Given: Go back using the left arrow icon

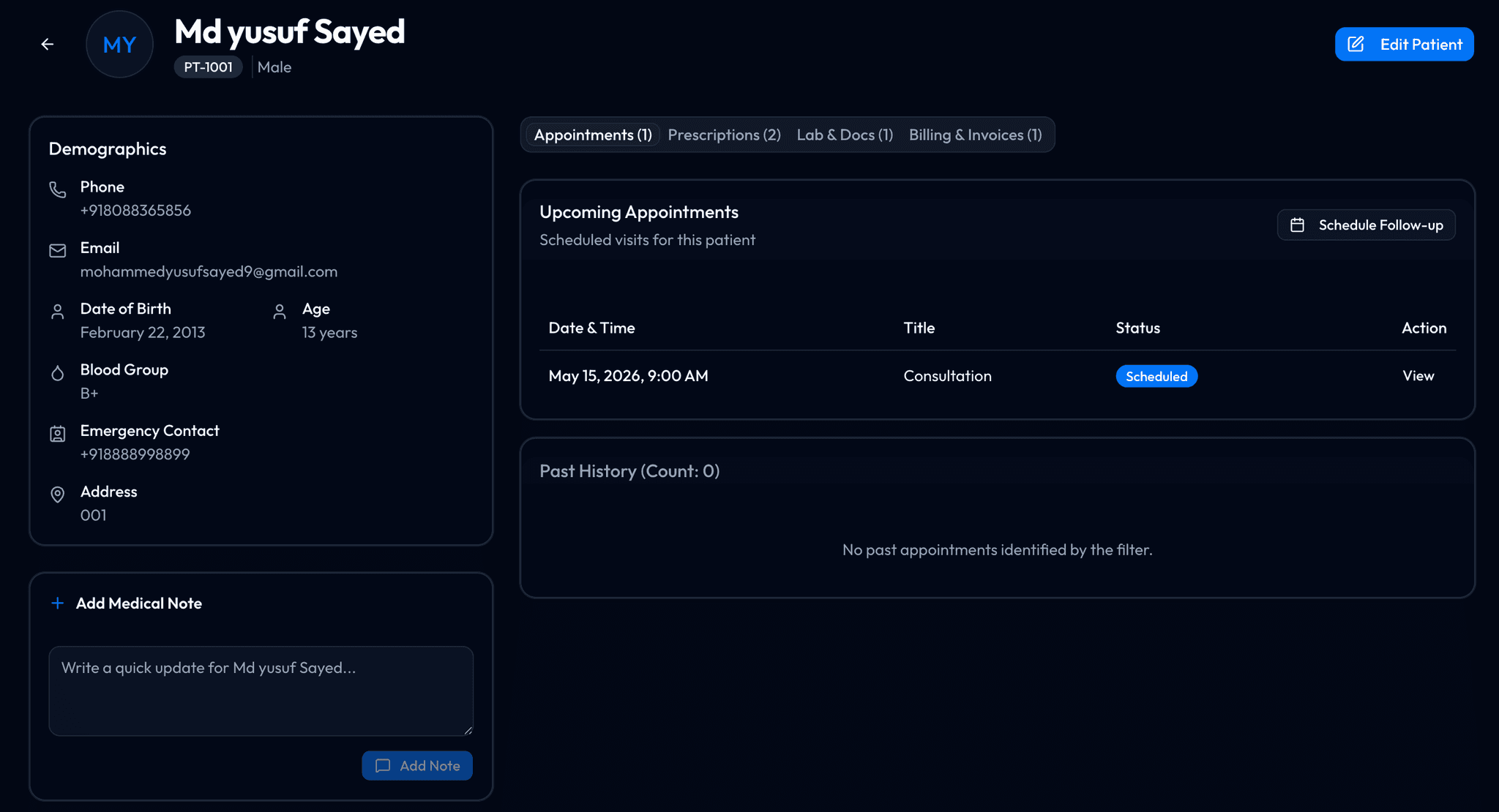Looking at the screenshot, I should [x=48, y=45].
